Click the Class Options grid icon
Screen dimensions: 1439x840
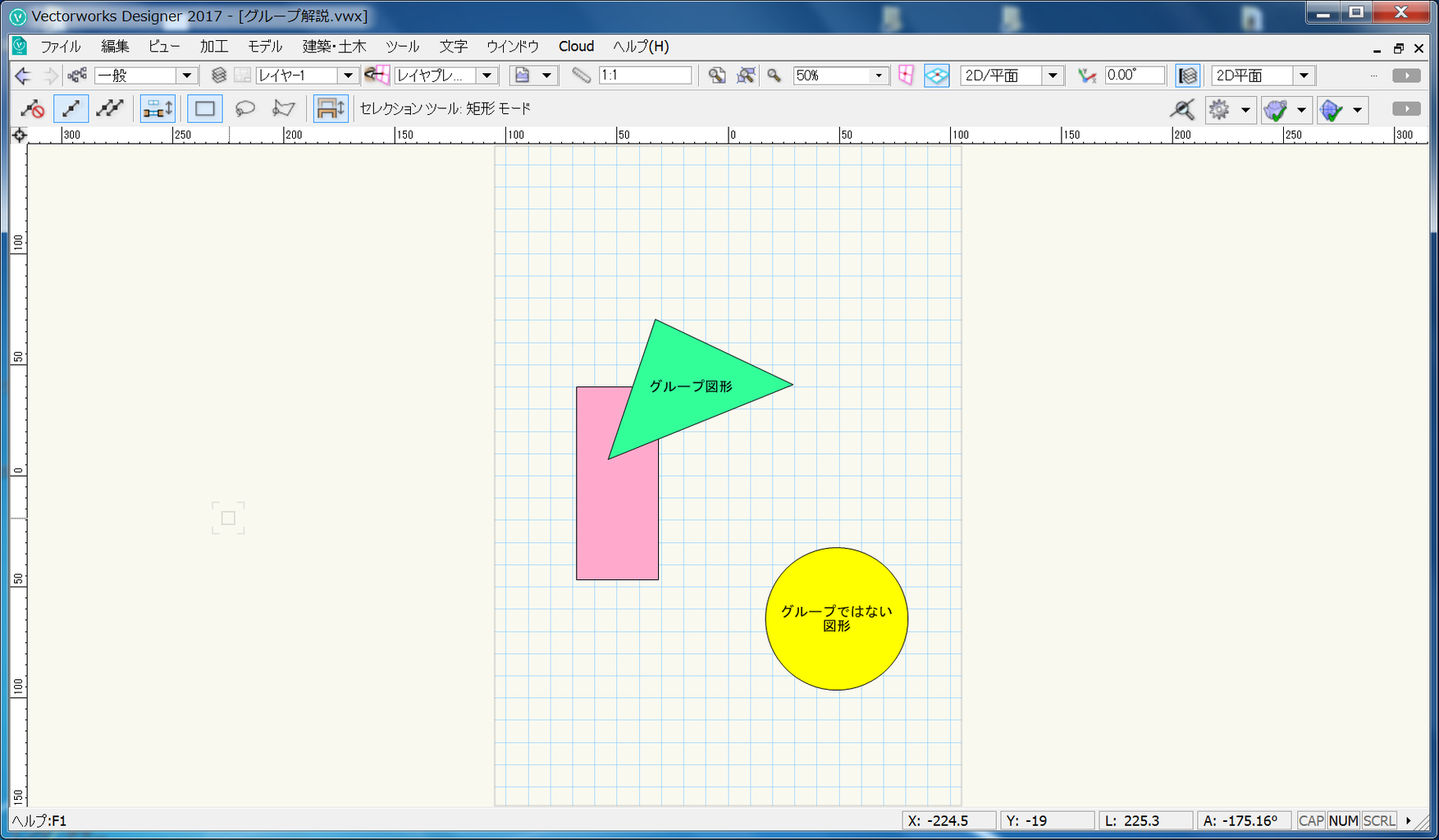pyautogui.click(x=242, y=75)
